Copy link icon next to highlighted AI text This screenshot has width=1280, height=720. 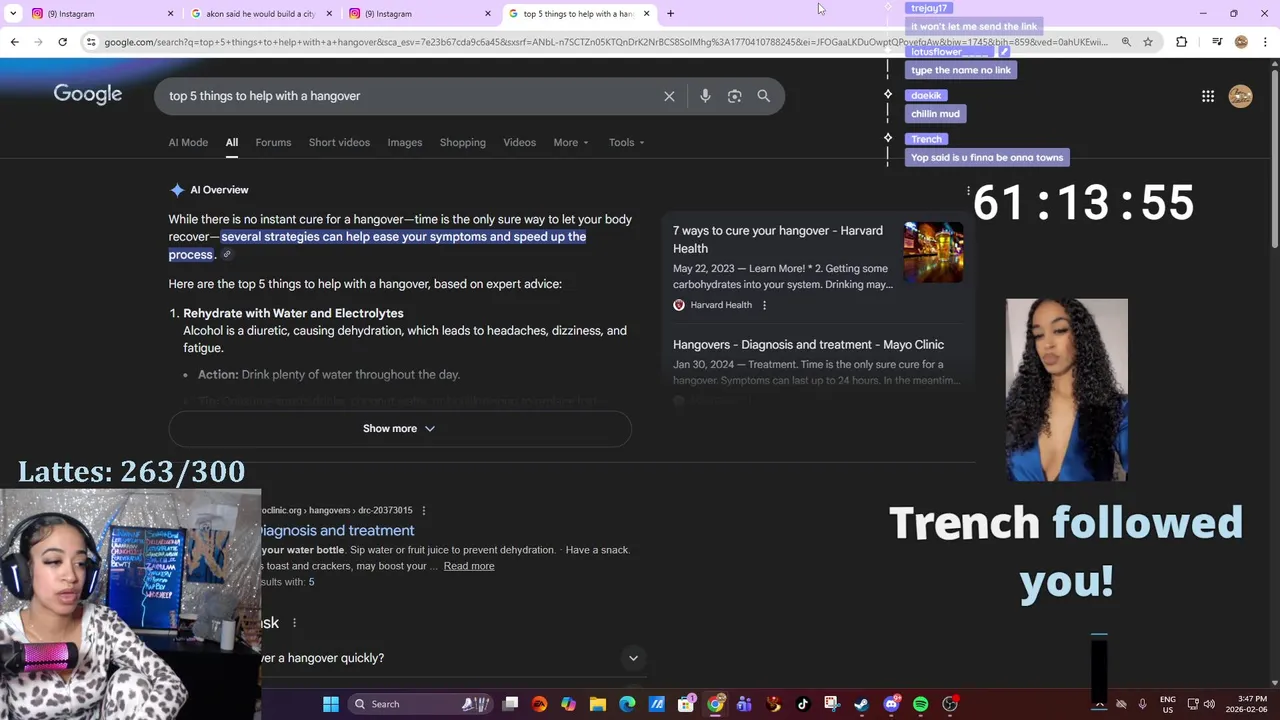click(x=227, y=255)
